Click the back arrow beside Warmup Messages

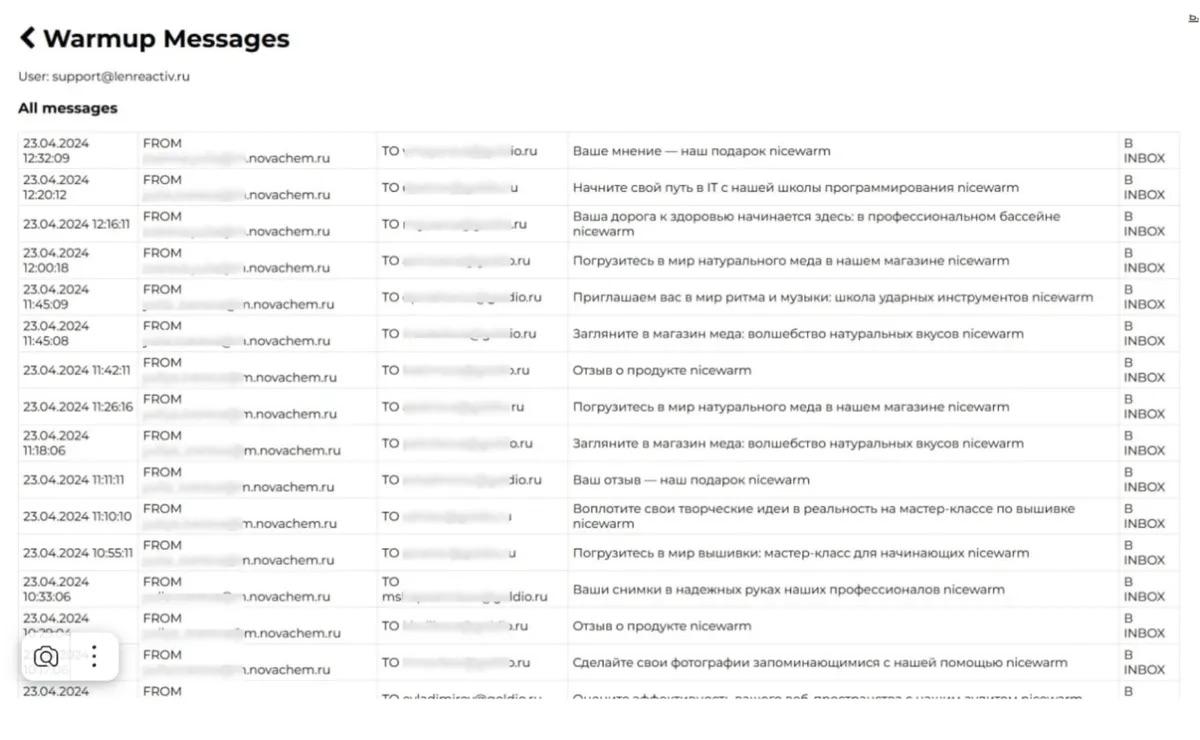pos(28,38)
